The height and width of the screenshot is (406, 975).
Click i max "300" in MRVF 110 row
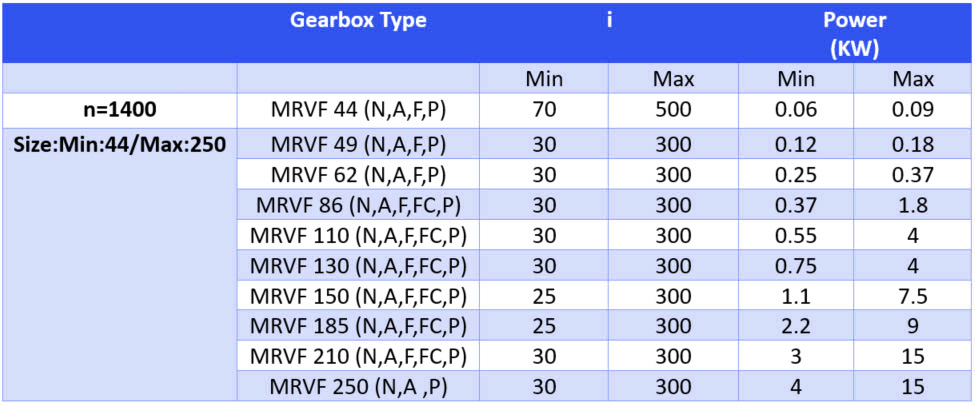click(x=673, y=235)
